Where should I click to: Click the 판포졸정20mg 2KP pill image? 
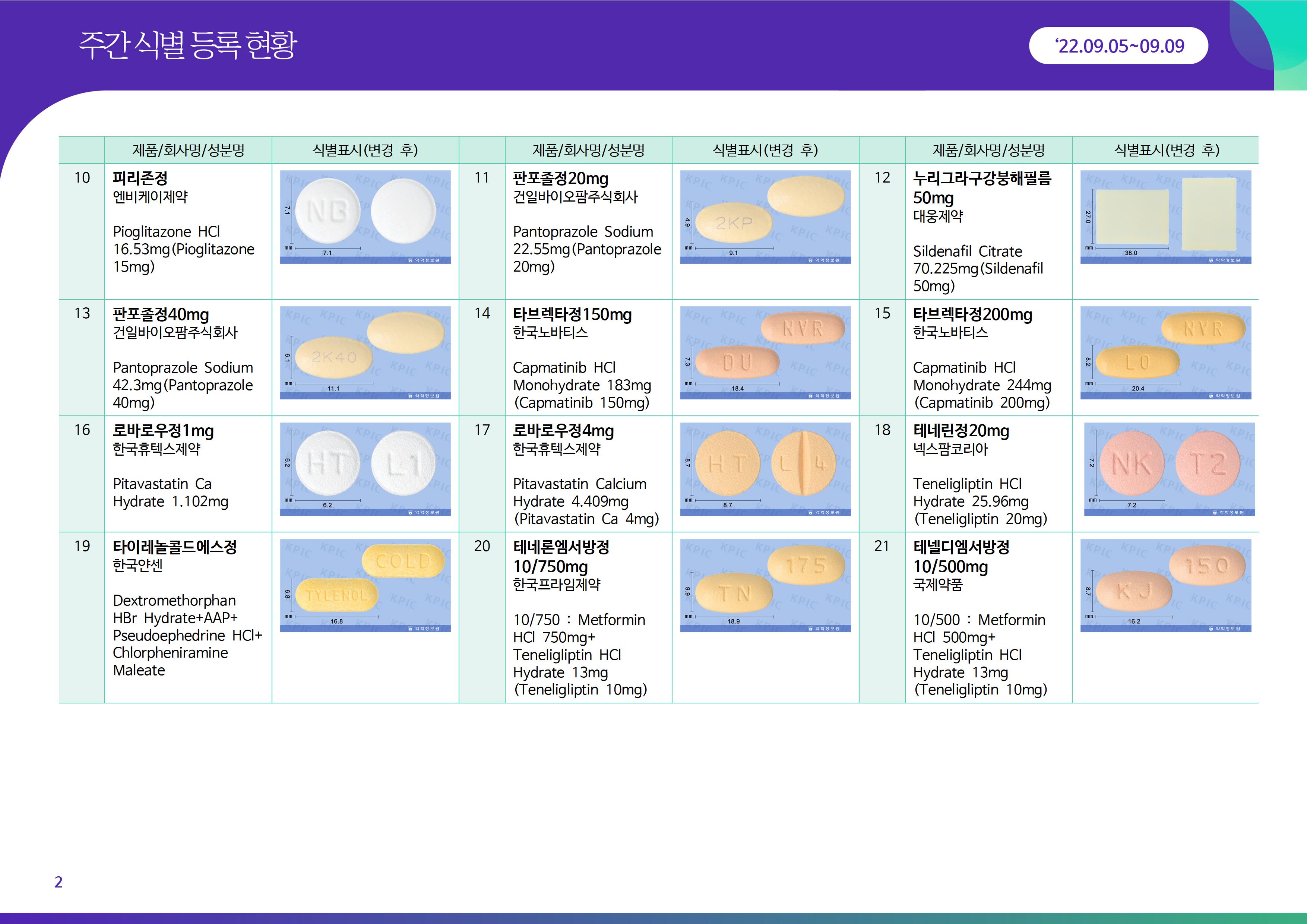click(x=765, y=217)
